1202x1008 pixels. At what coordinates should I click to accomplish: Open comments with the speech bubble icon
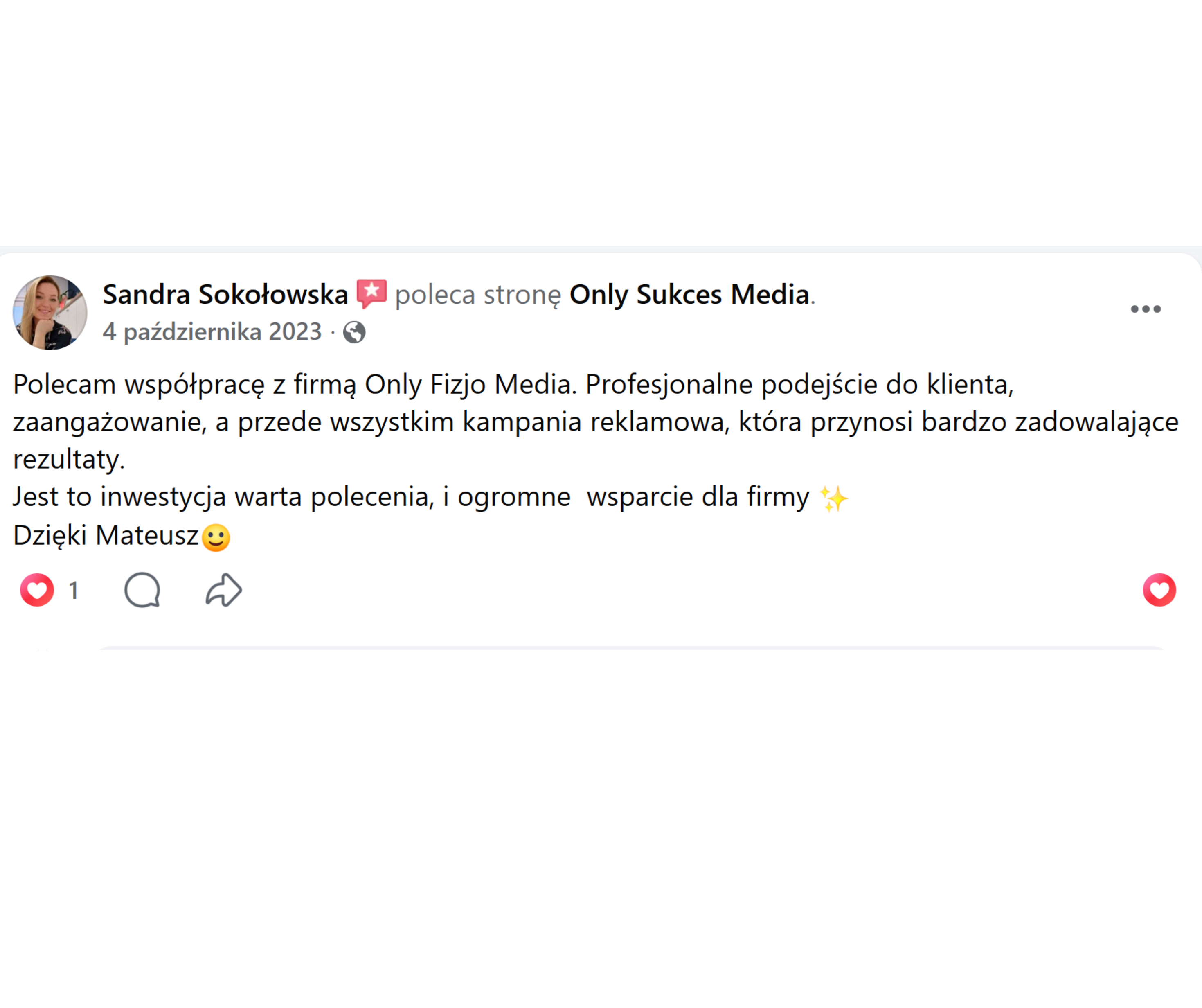(x=142, y=590)
